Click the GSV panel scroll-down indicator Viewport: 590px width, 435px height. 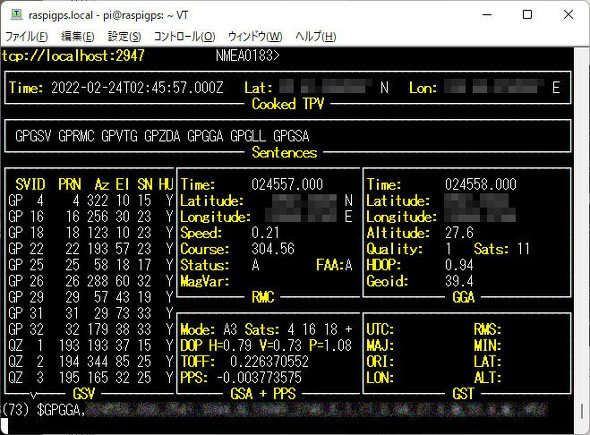point(33,395)
